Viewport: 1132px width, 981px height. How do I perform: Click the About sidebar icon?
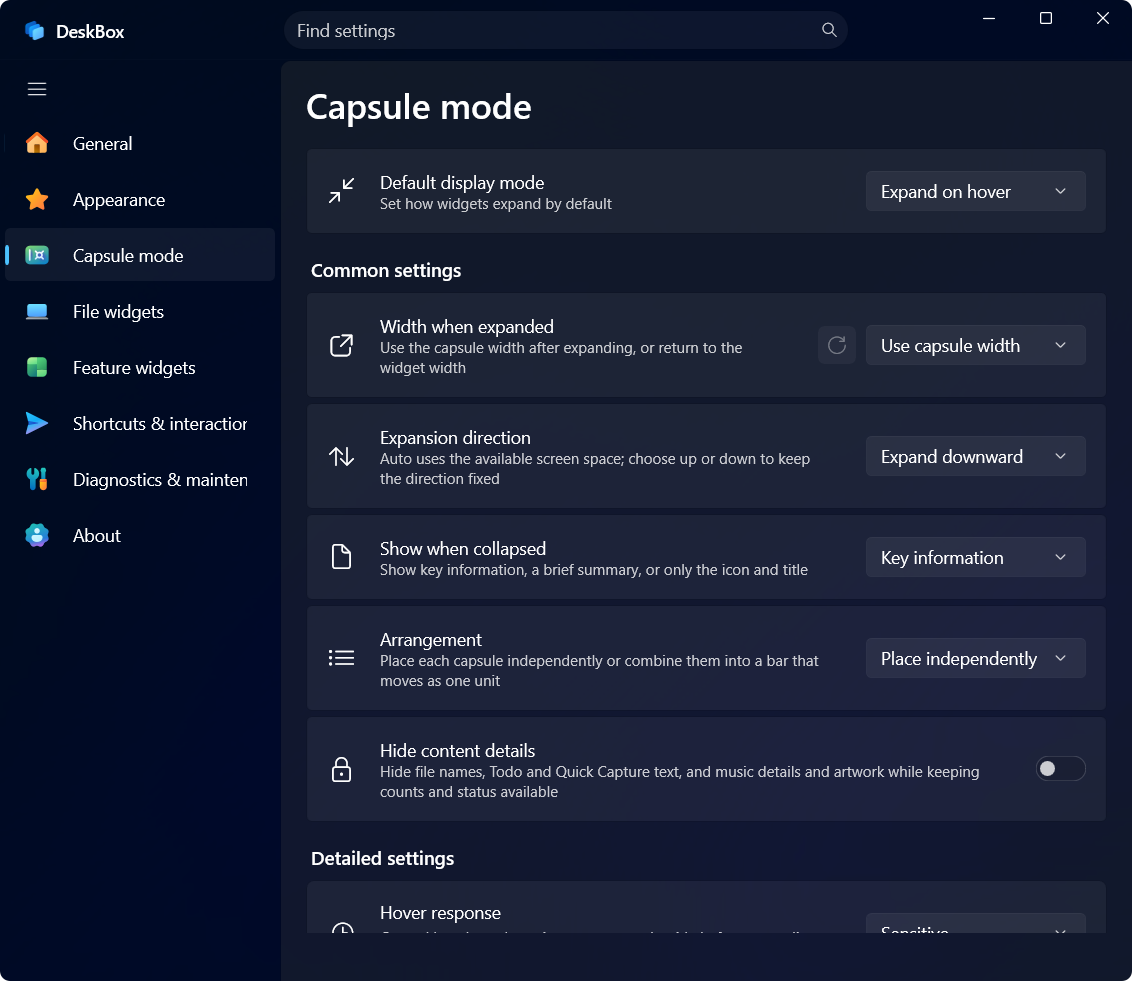[x=37, y=535]
